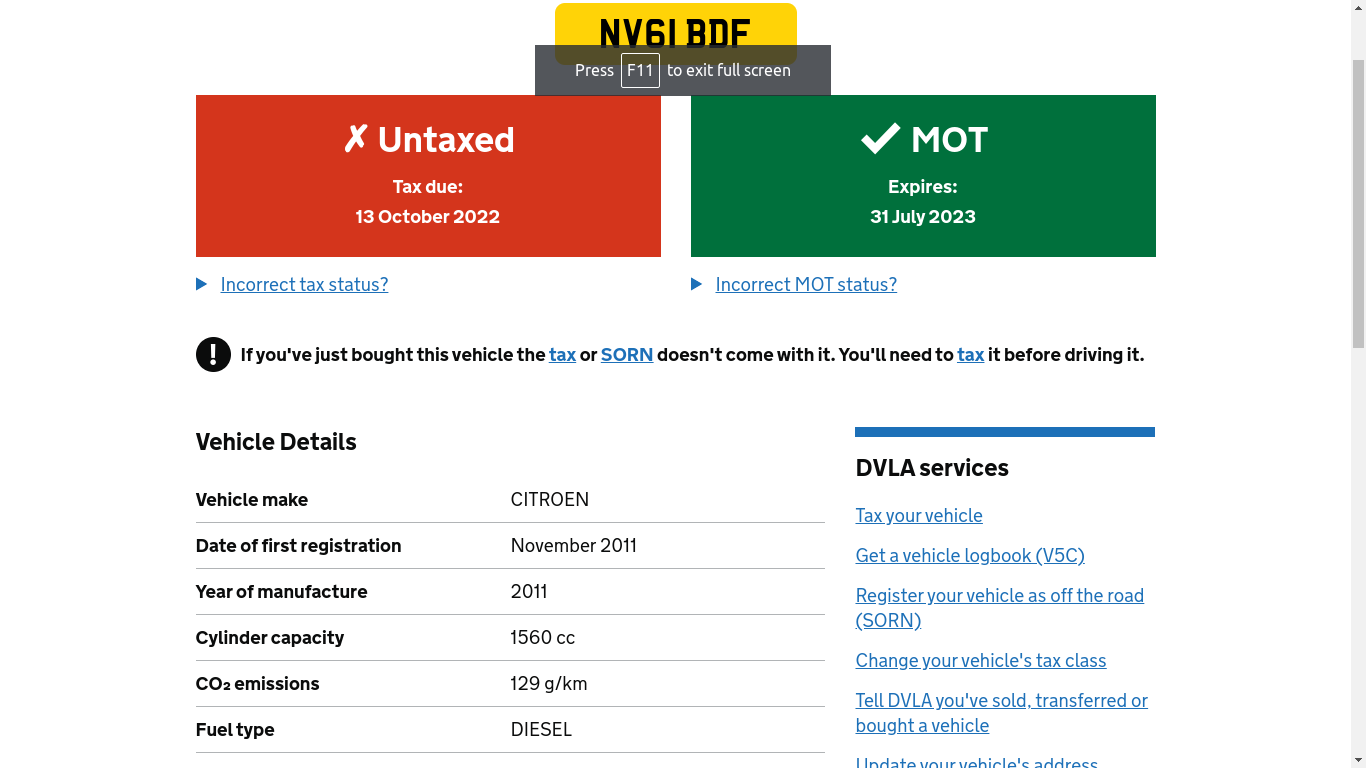
Task: Follow the first 'tax' link in the warning
Action: (562, 354)
